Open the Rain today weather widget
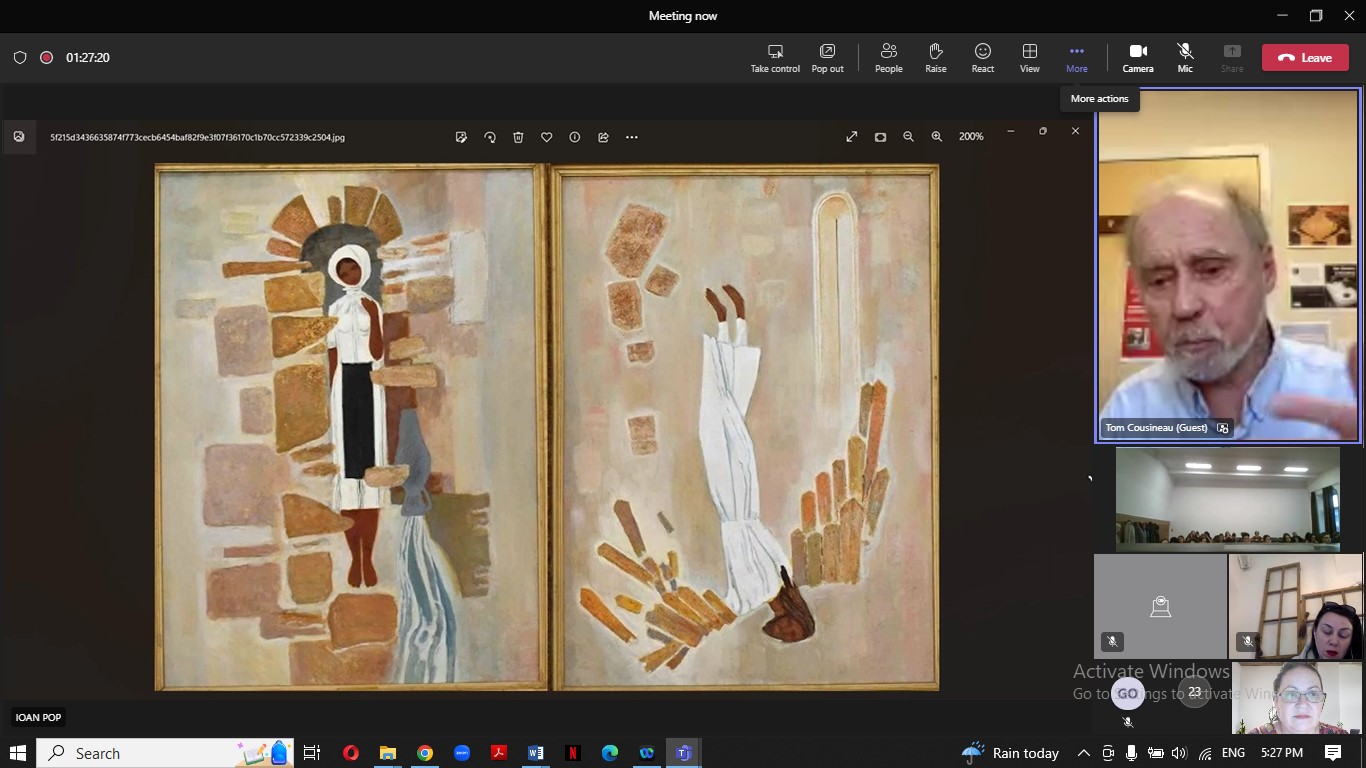Viewport: 1366px width, 768px height. pos(1010,753)
